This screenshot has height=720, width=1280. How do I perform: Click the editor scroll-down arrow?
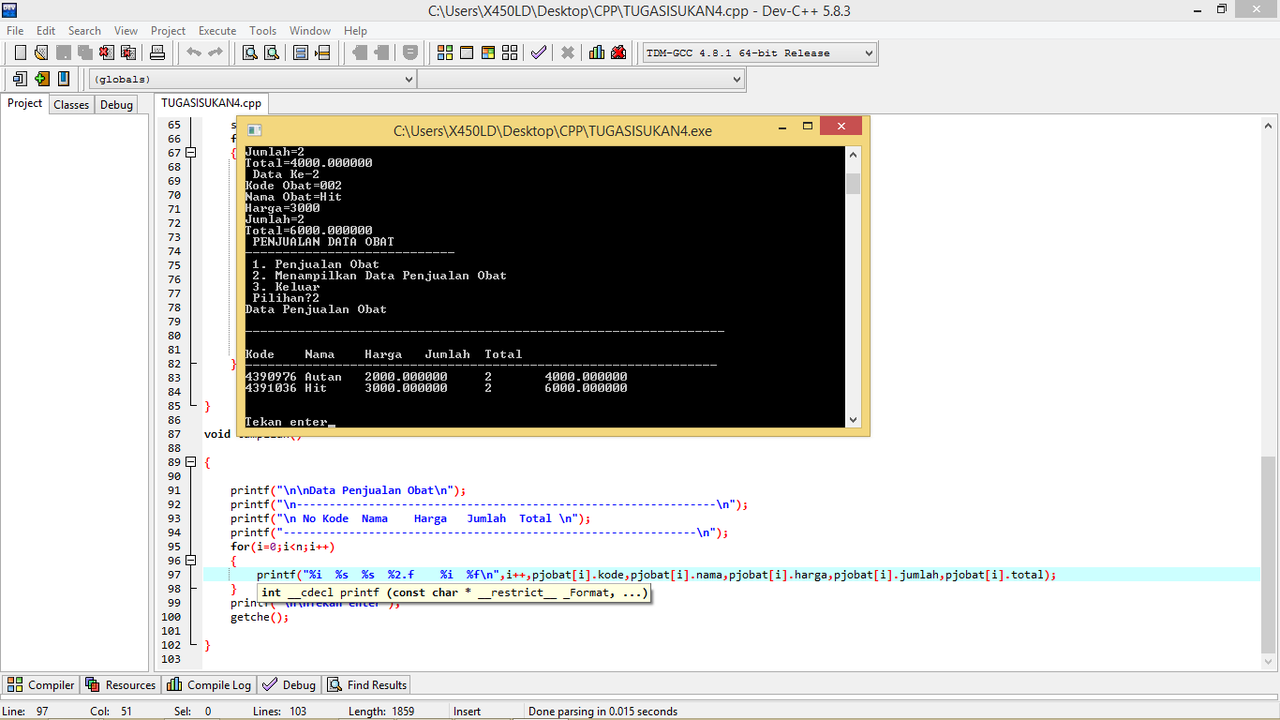[x=1269, y=661]
